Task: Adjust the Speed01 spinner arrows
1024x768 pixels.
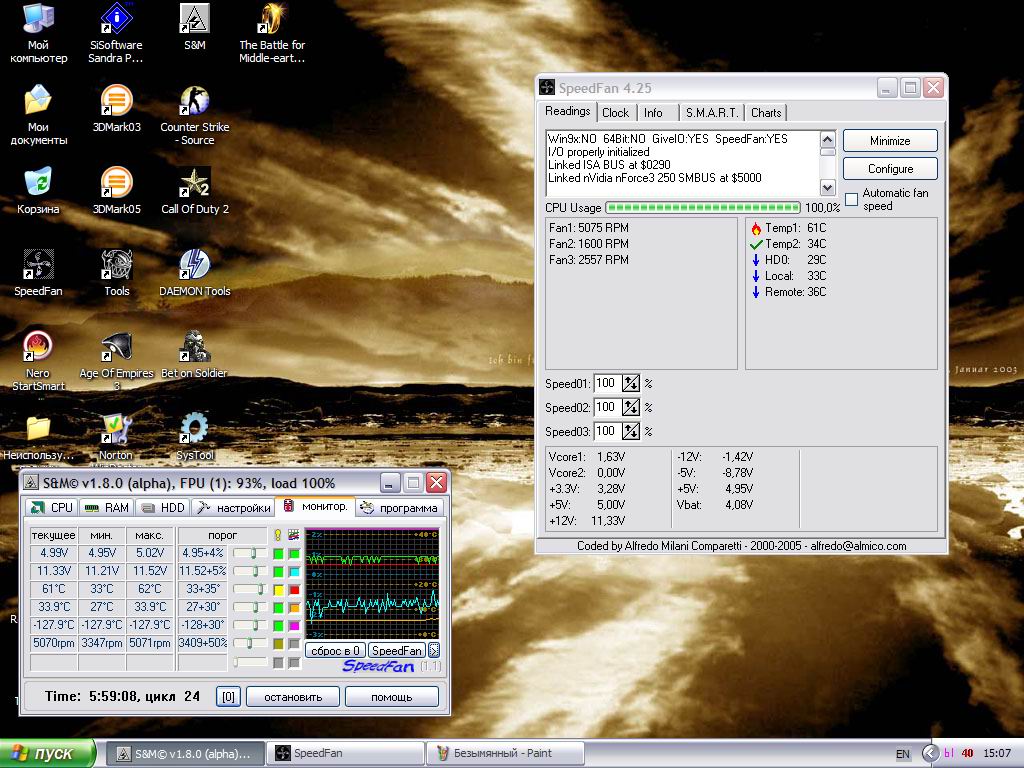Action: pos(630,383)
